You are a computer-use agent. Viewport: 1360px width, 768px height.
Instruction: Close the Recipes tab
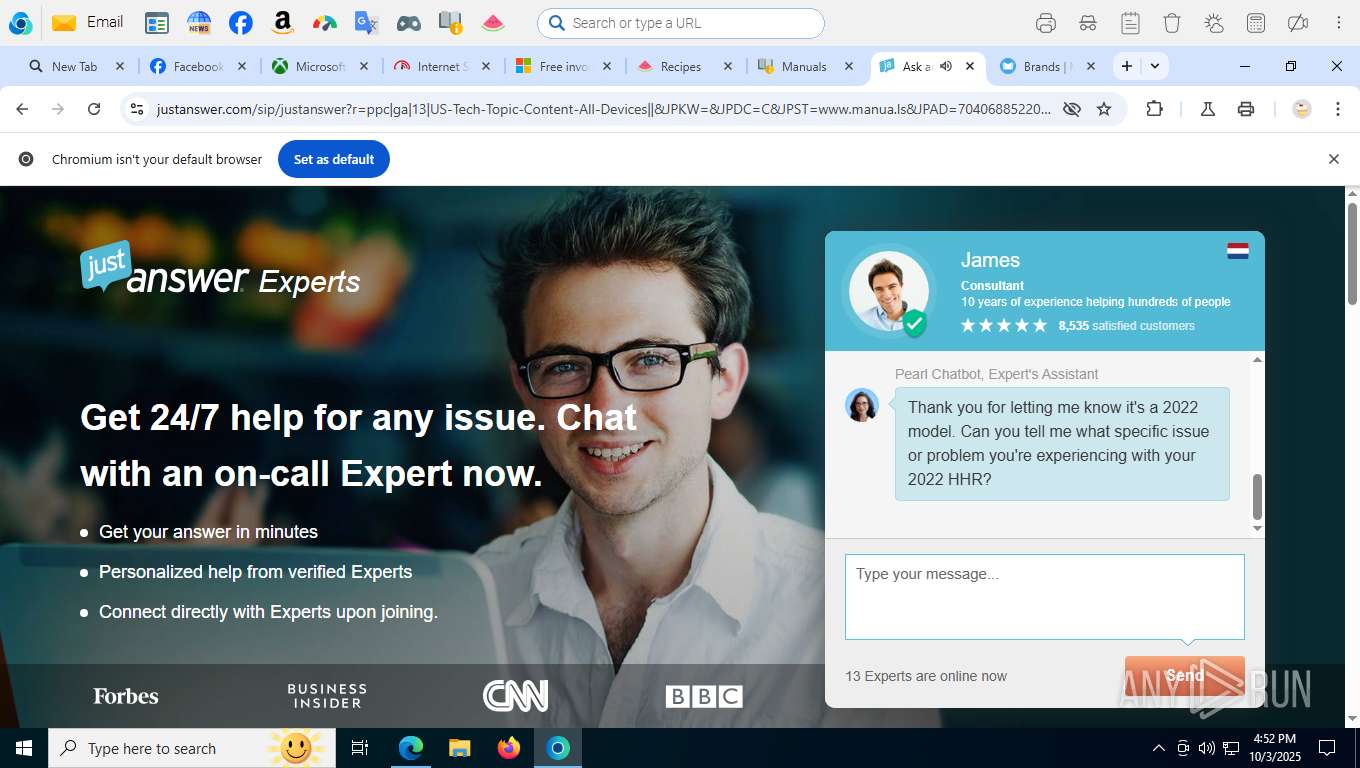tap(728, 66)
